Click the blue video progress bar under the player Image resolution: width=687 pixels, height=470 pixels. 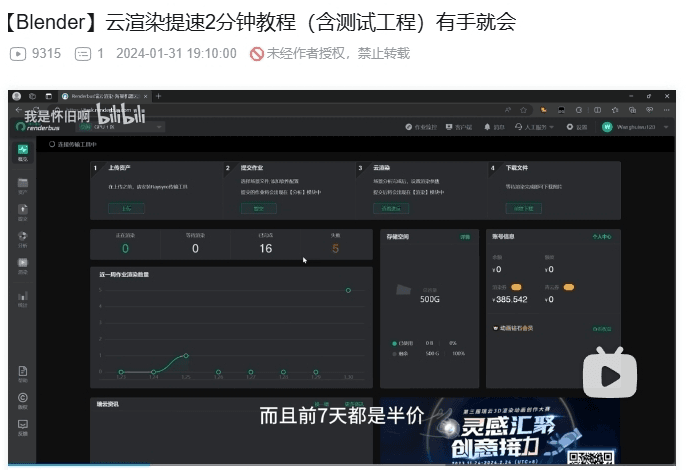[x=79, y=465]
